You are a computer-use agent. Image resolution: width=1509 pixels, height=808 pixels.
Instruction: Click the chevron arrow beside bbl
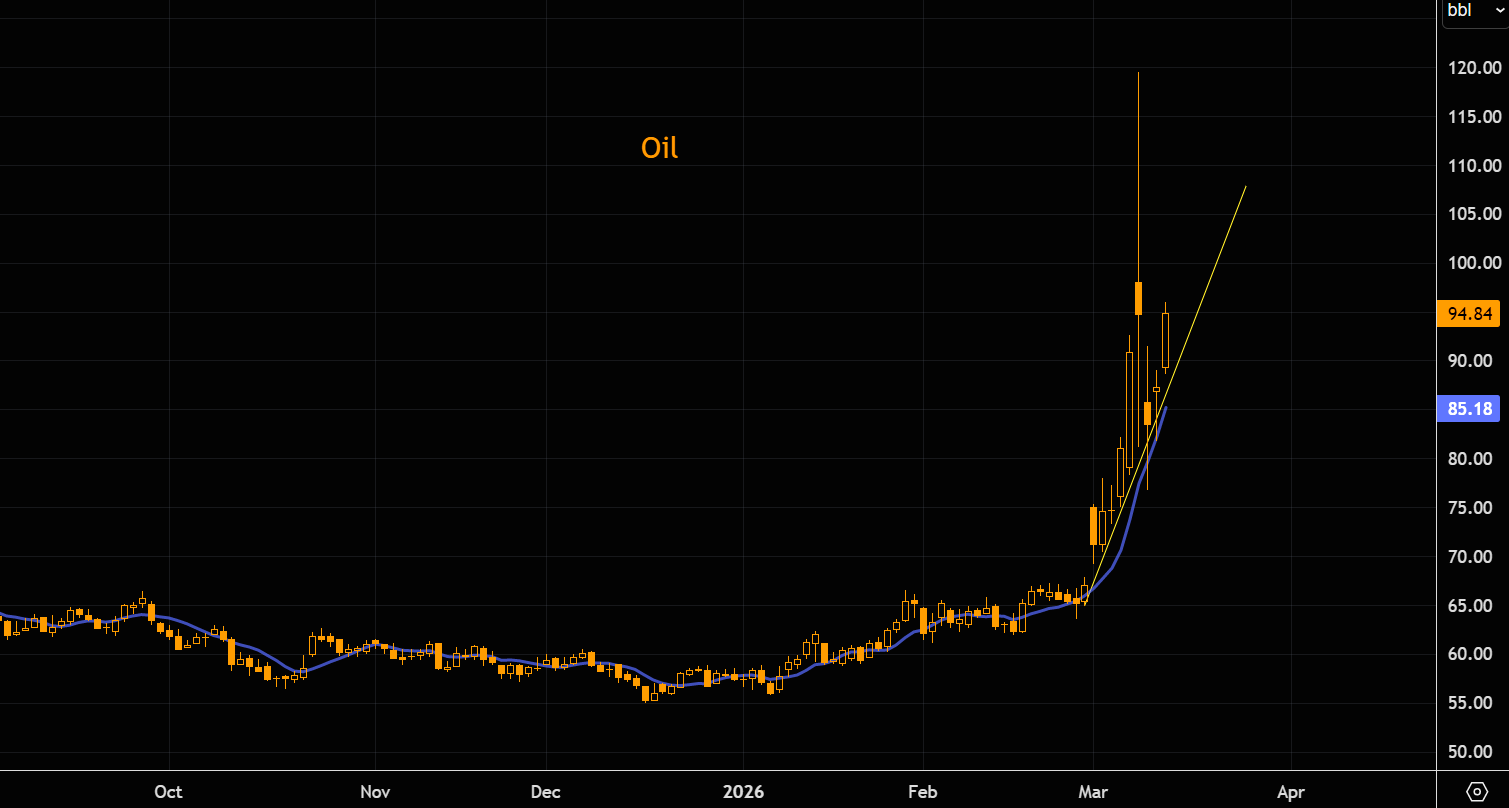pos(1497,10)
